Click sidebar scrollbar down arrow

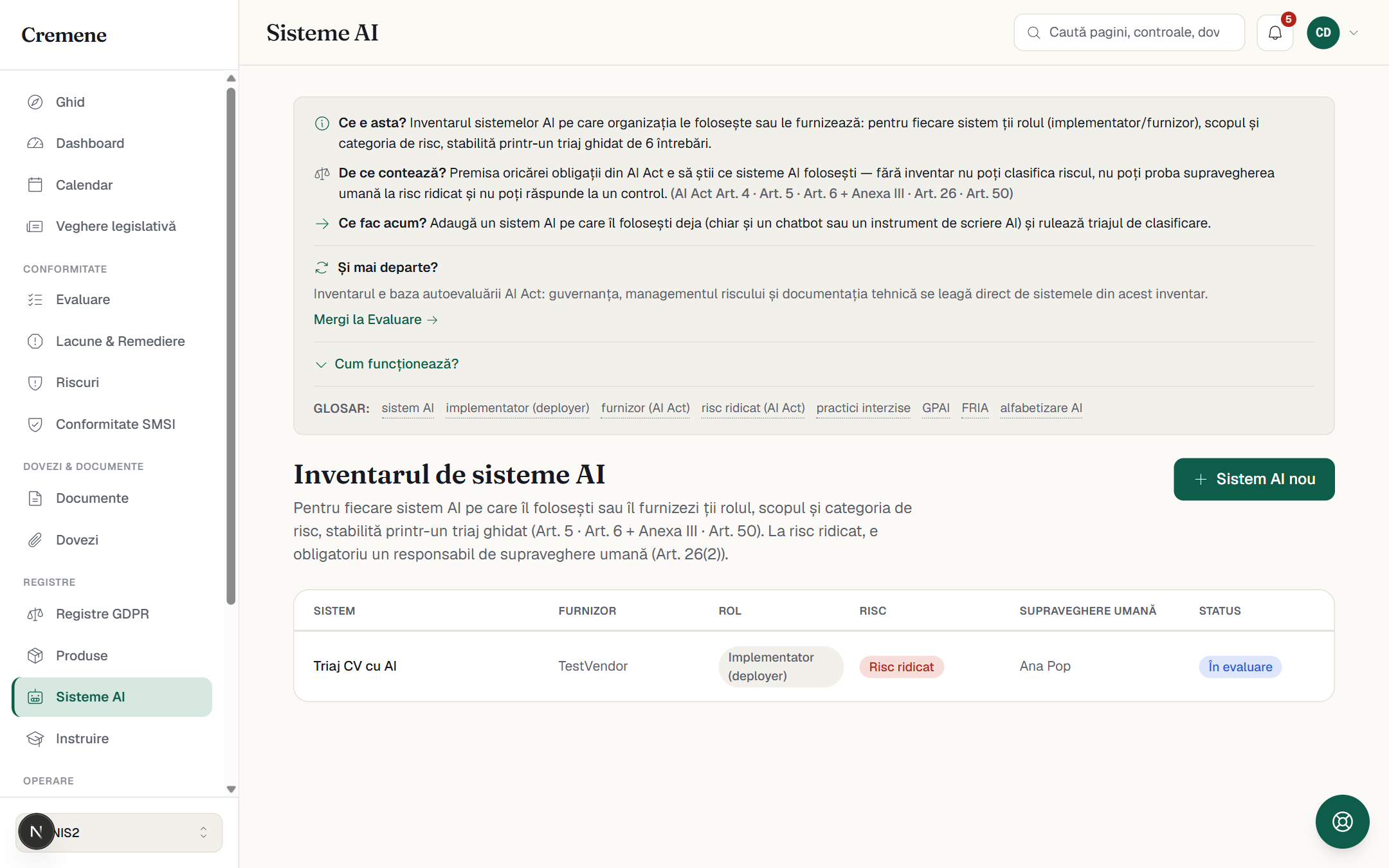pyautogui.click(x=231, y=789)
